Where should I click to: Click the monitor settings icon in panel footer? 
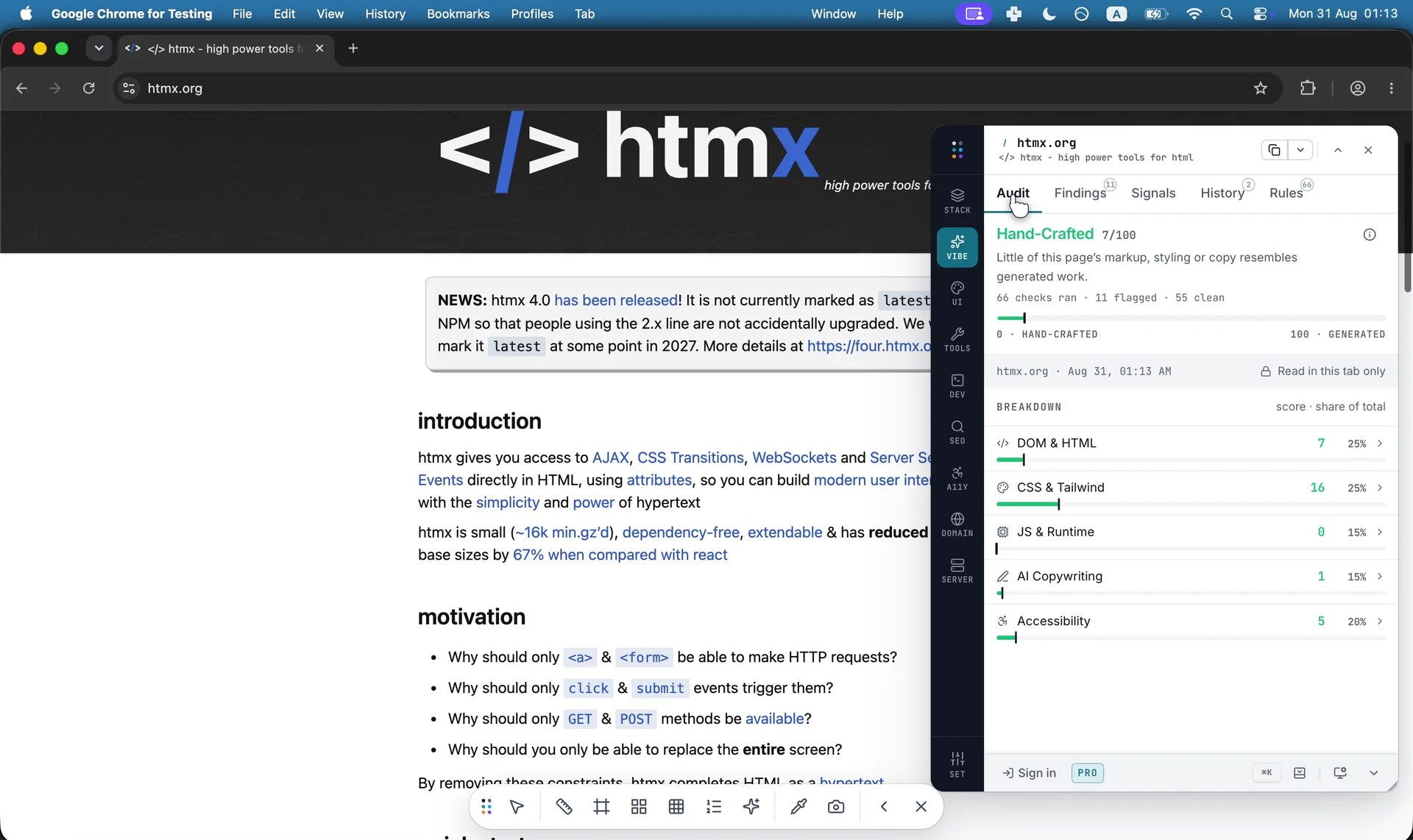(x=1339, y=773)
